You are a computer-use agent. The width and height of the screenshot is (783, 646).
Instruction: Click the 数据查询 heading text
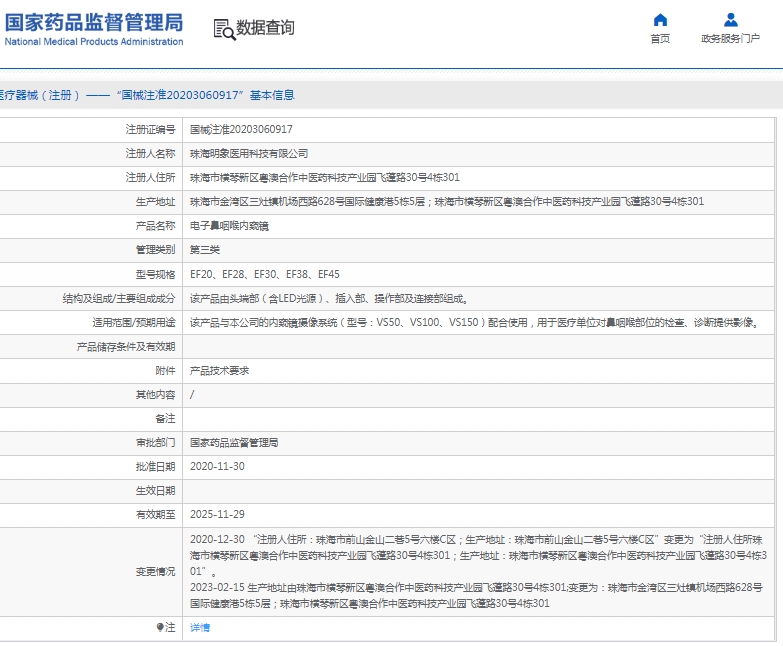[265, 27]
